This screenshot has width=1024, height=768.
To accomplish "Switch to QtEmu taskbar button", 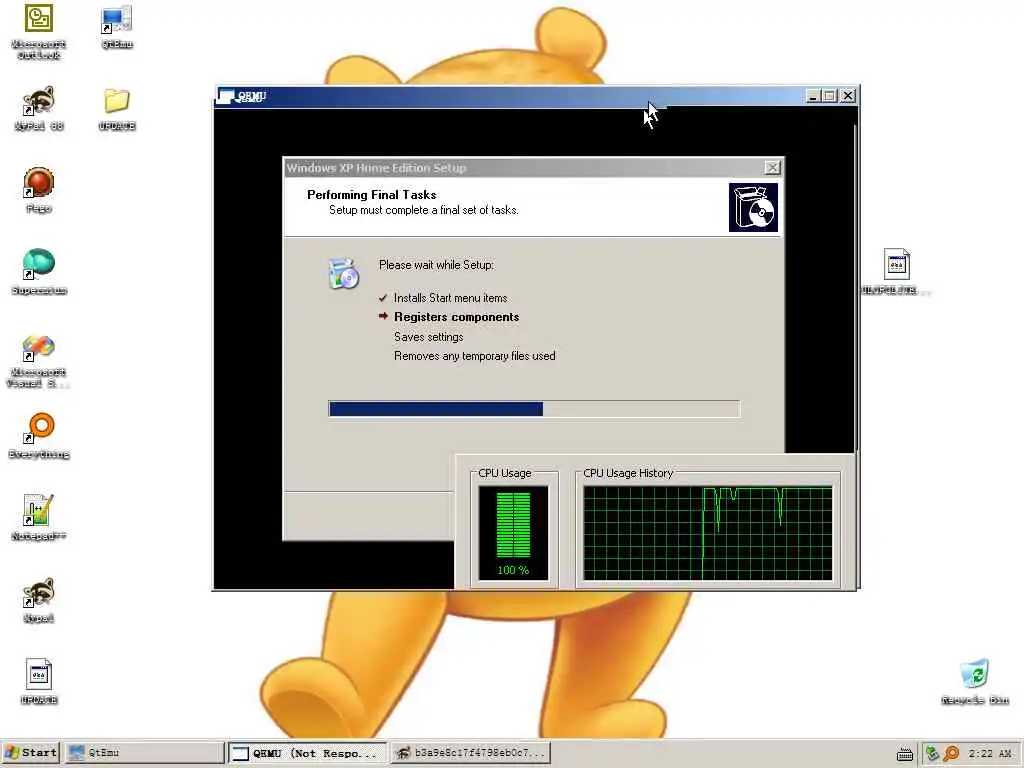I will (x=144, y=752).
